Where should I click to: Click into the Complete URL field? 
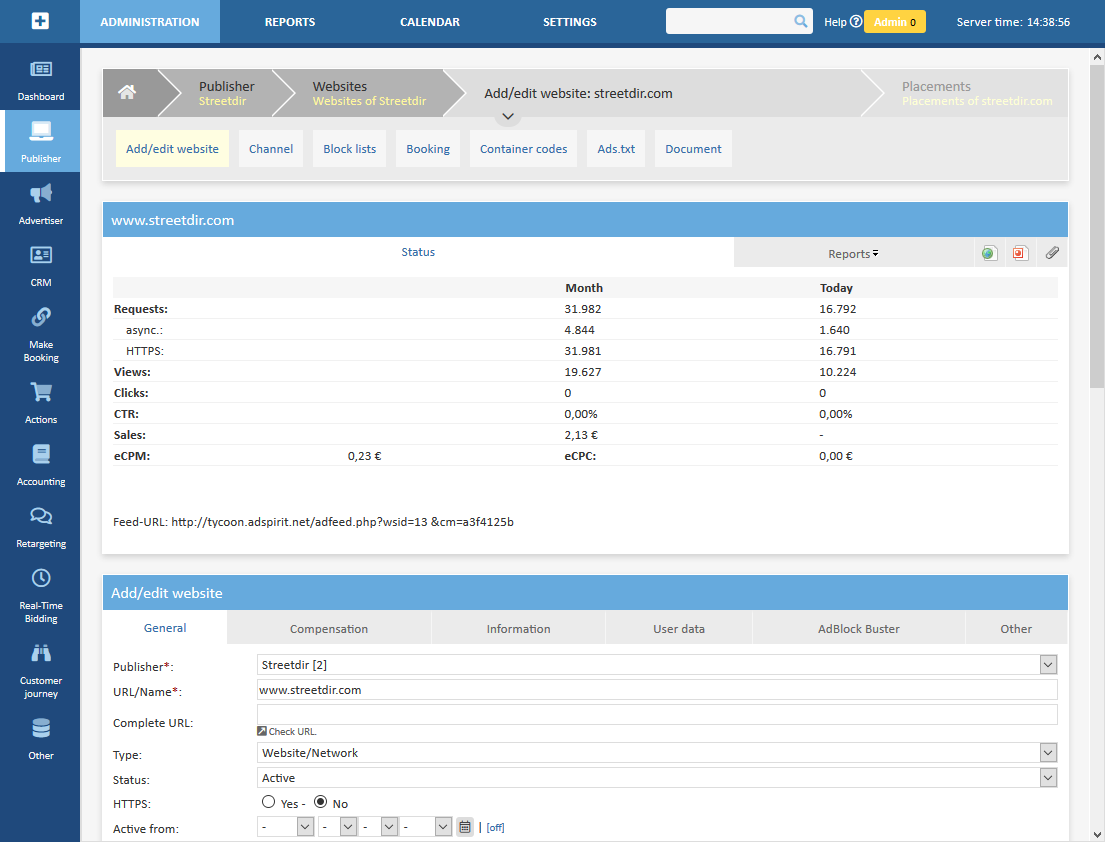[656, 714]
